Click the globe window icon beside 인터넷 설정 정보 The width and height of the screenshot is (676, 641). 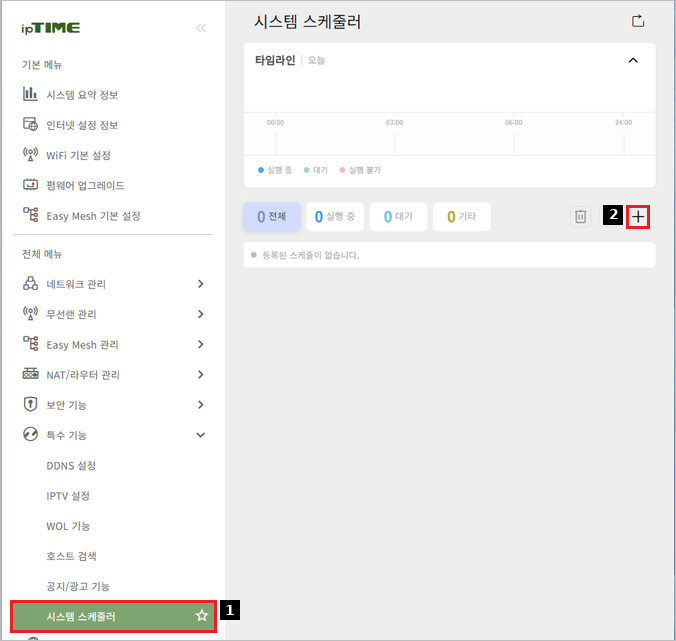[x=30, y=124]
